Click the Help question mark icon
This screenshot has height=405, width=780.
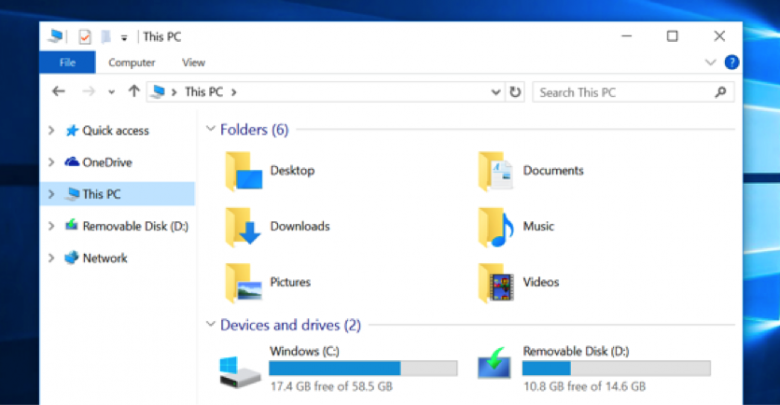click(732, 62)
